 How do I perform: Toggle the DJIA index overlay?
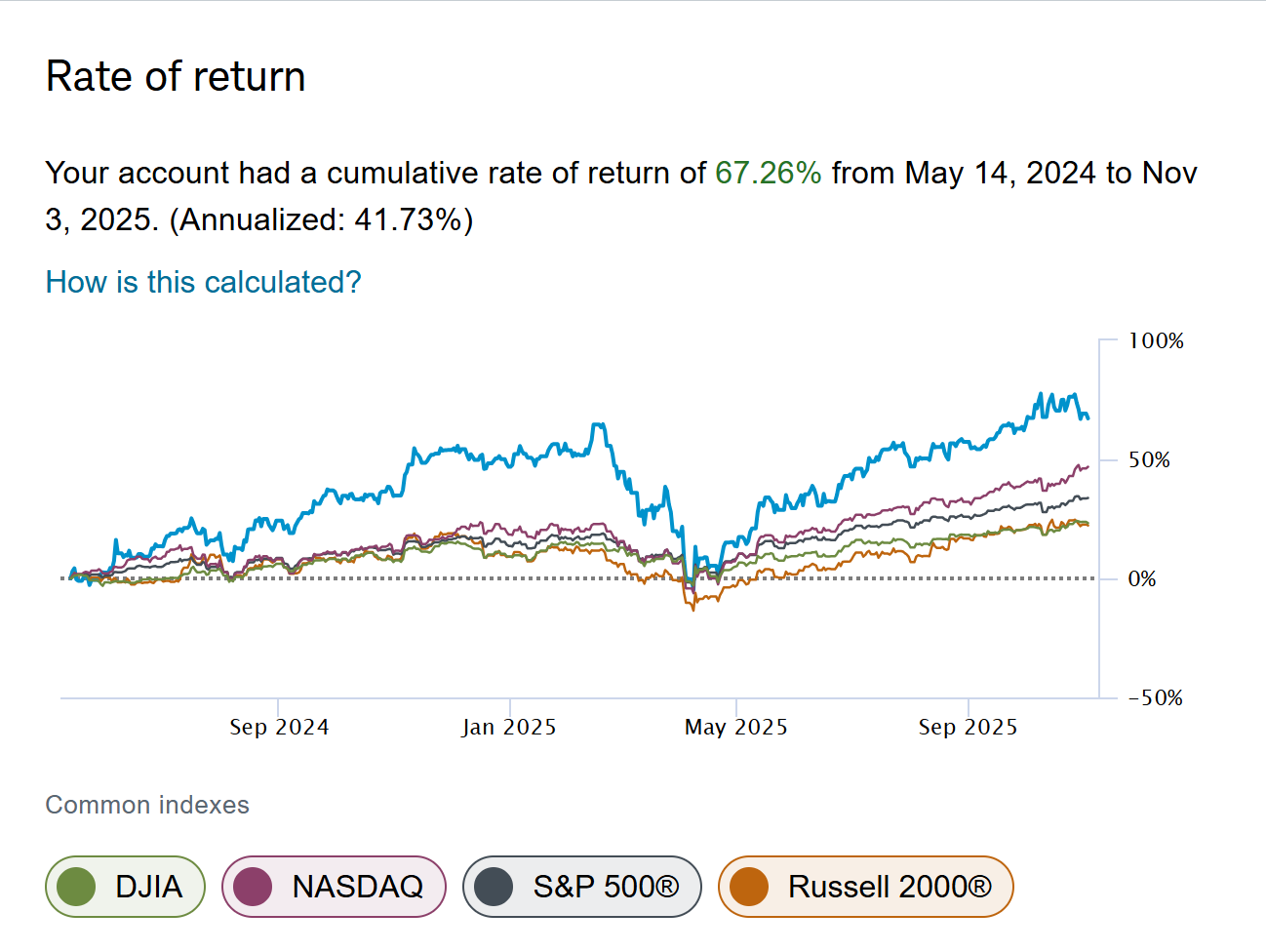point(125,886)
